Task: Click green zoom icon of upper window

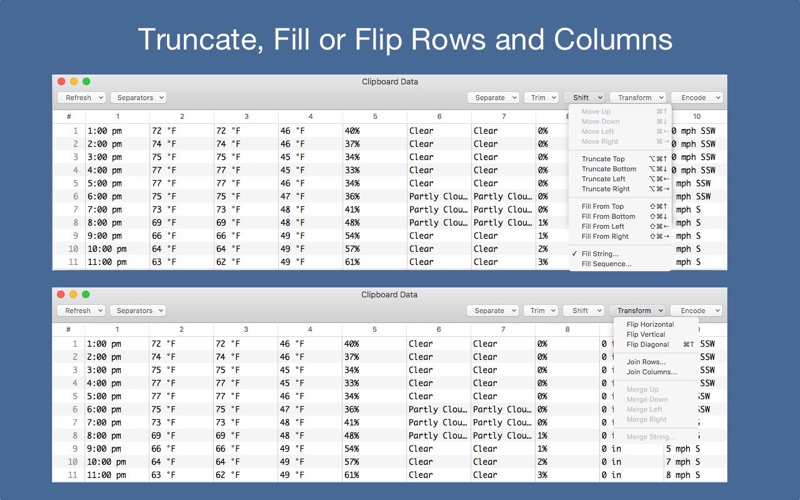Action: pos(86,81)
